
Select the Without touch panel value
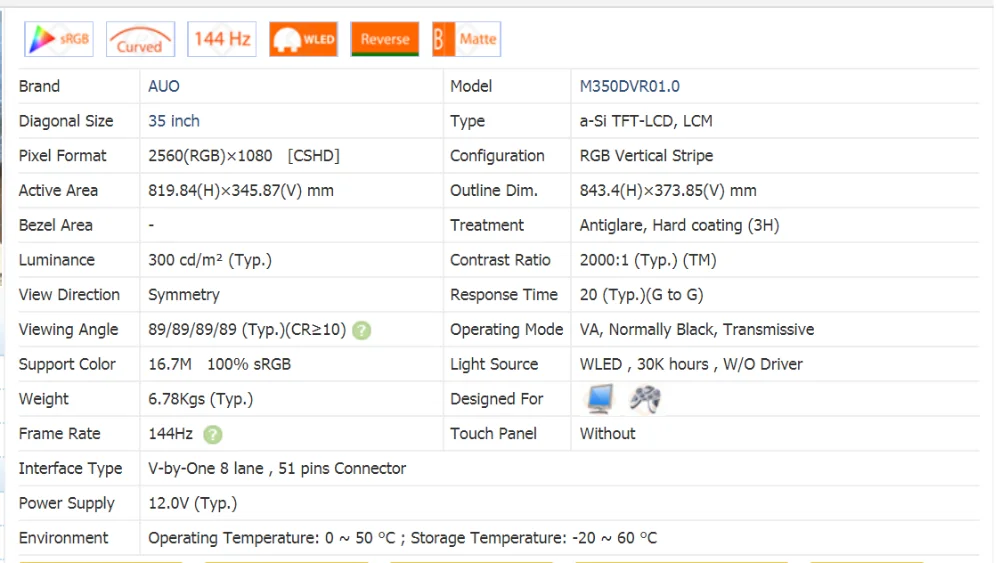point(607,434)
